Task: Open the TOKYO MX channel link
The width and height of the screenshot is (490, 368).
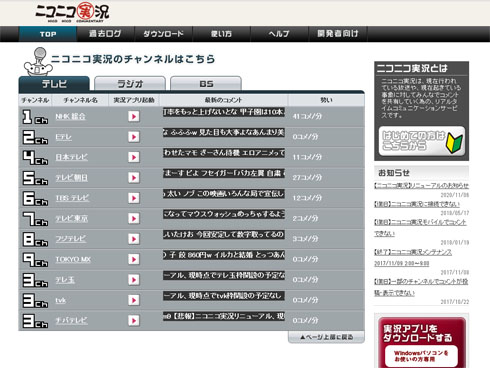Action: [x=73, y=259]
